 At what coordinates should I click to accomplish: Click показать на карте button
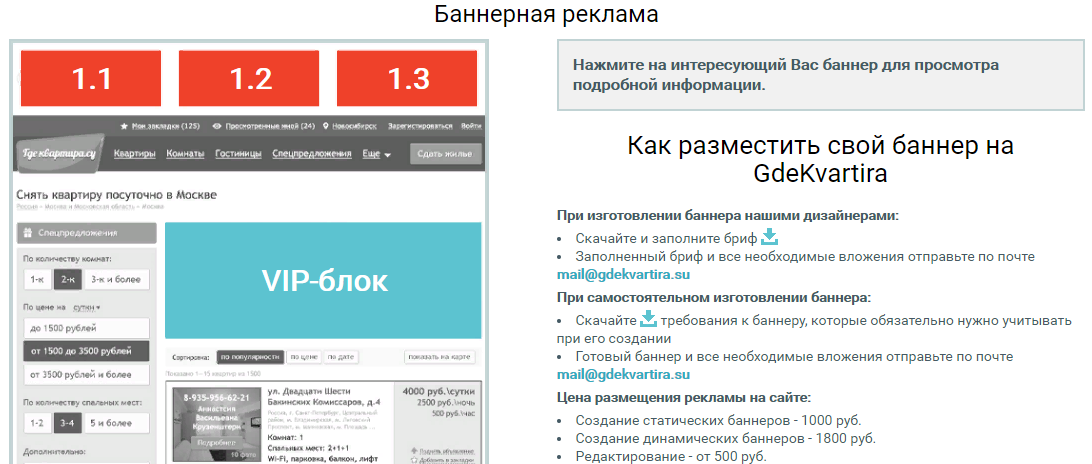coord(439,357)
